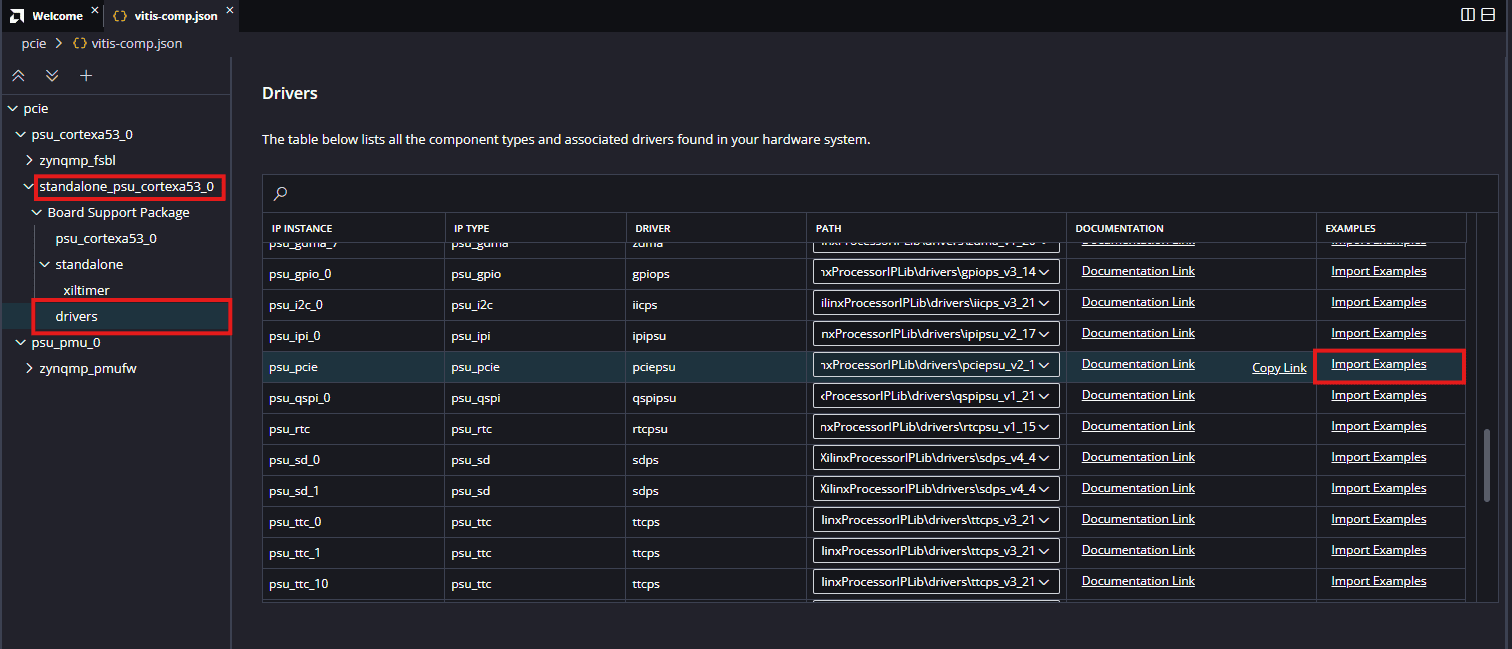Switch to the Welcome tab
The width and height of the screenshot is (1512, 649).
pos(56,16)
